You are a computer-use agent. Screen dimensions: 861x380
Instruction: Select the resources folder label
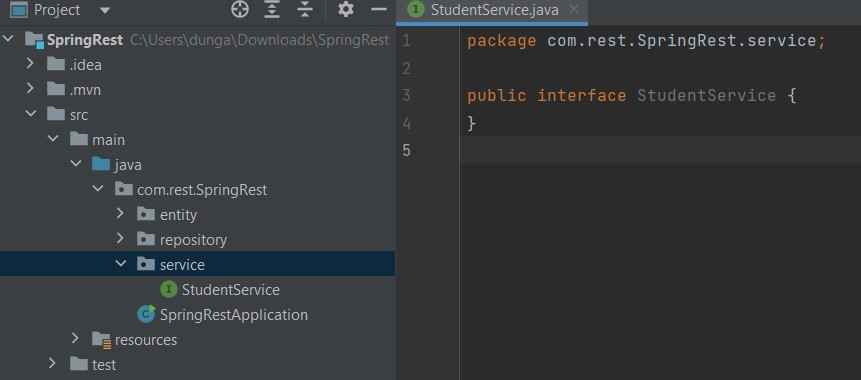pyautogui.click(x=146, y=340)
